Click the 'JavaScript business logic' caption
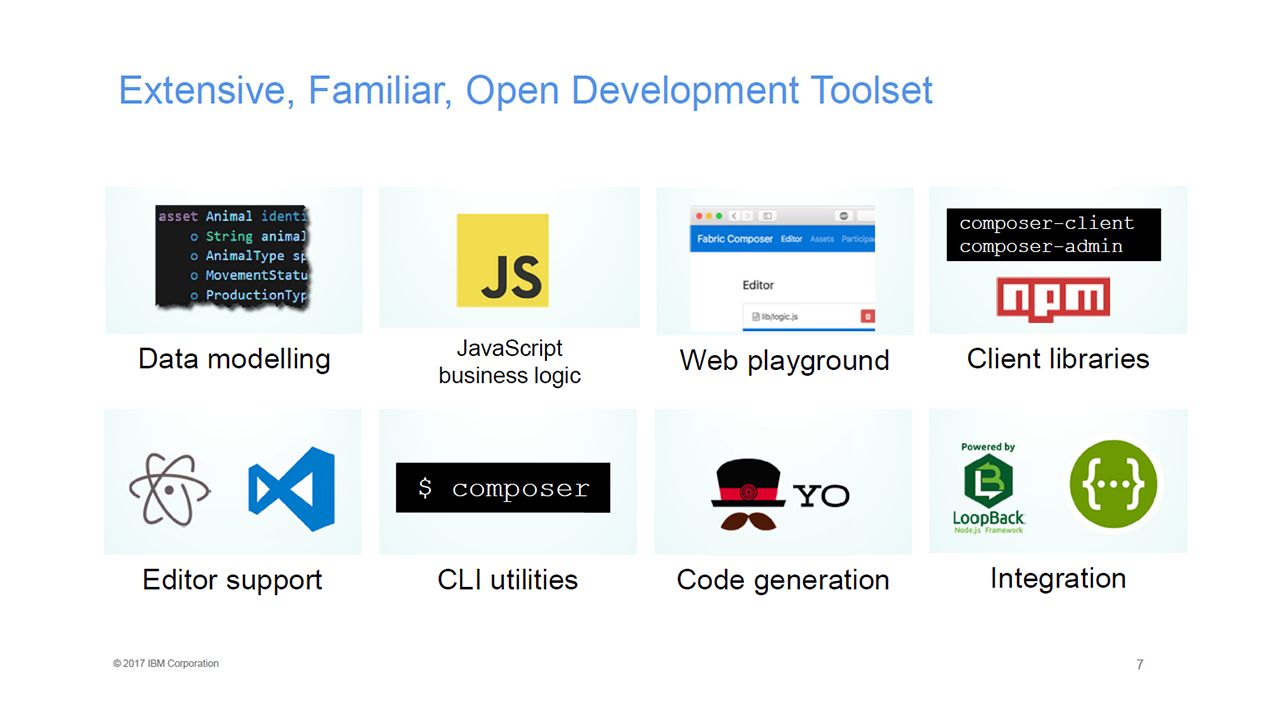Screen dimensions: 1280x720 pyautogui.click(x=510, y=362)
